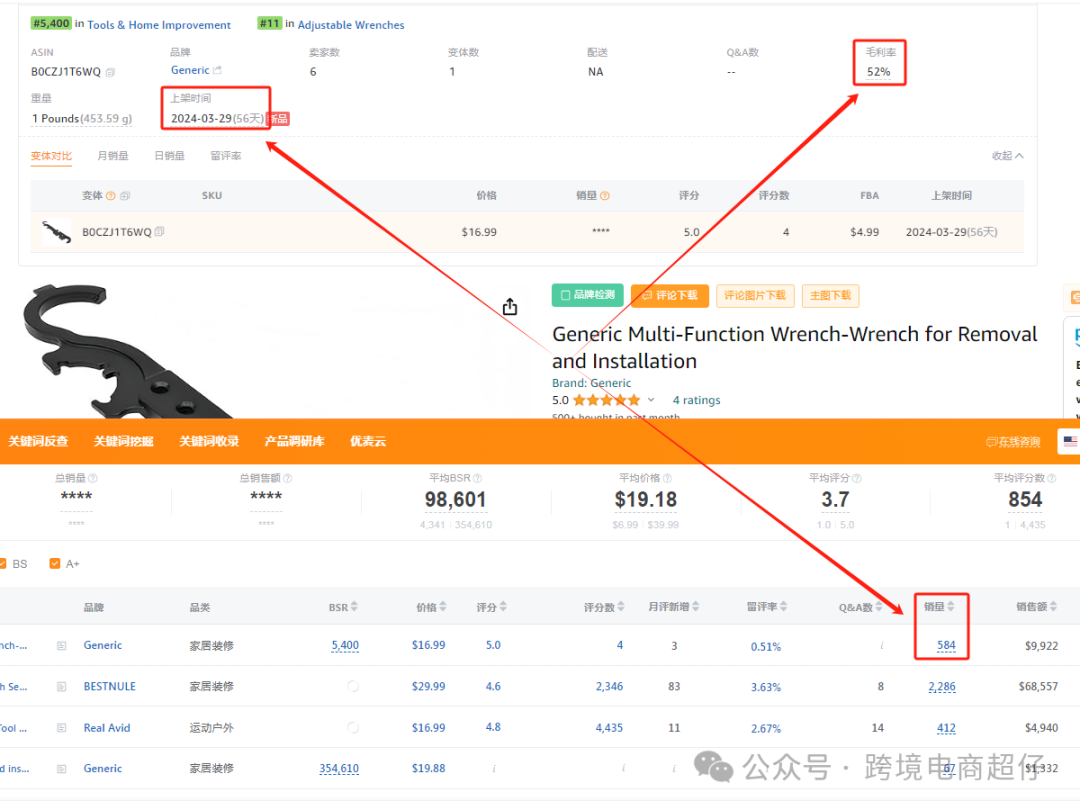
Task: Click copy icon beside 变体 column header
Action: (x=125, y=196)
